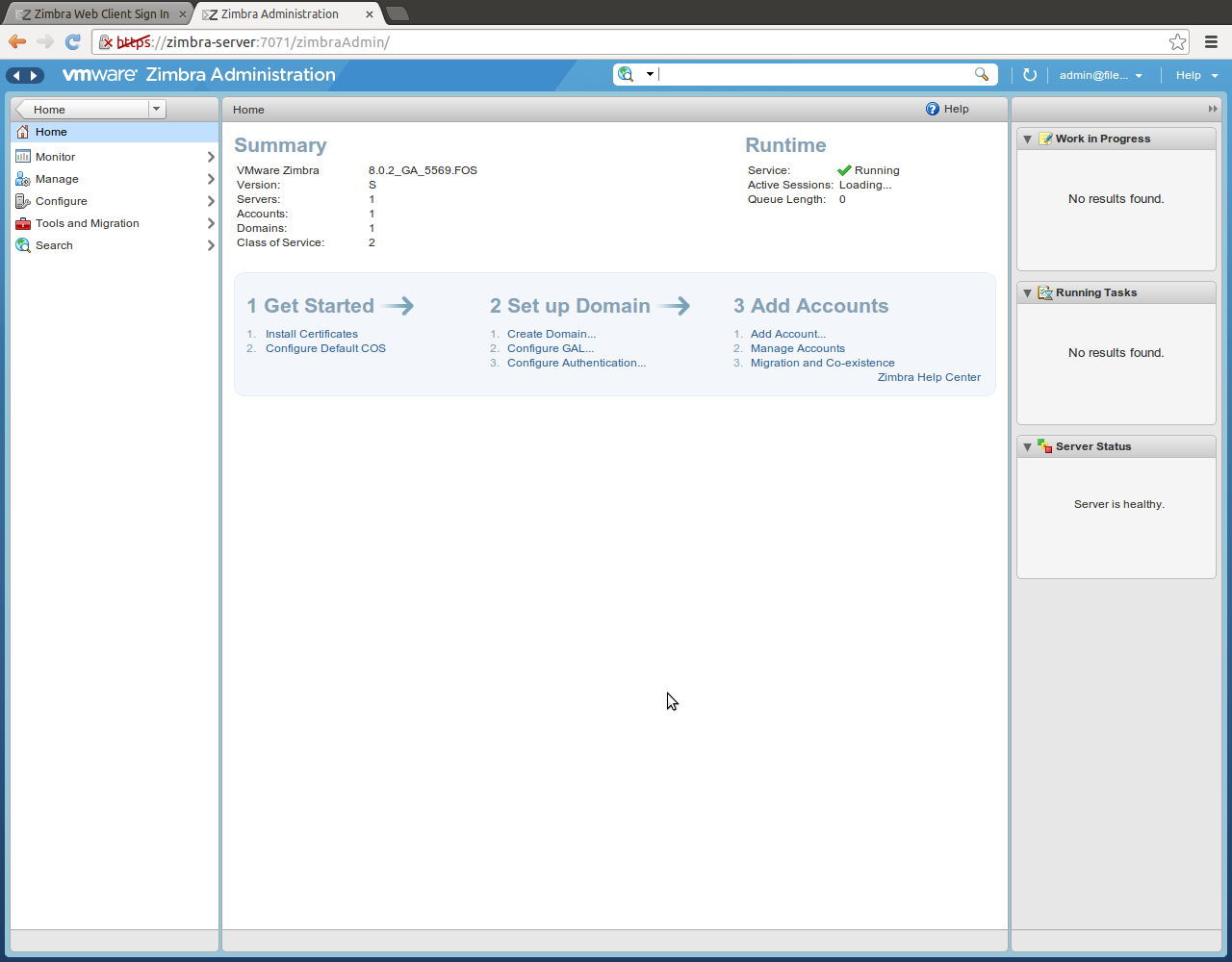
Task: Expand the Monitor submenu arrow
Action: pyautogui.click(x=211, y=157)
